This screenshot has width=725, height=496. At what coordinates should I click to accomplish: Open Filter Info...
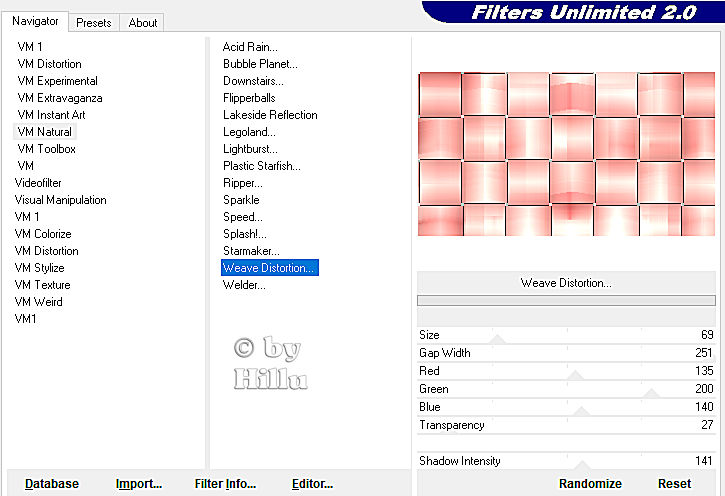pos(225,484)
